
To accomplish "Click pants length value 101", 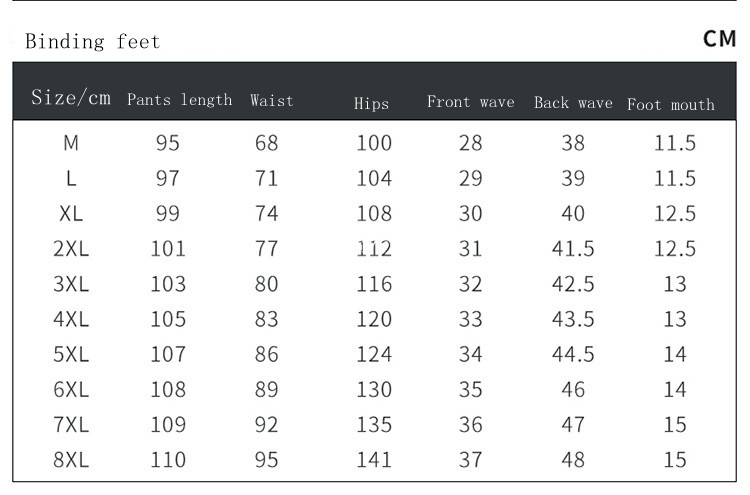I will click(168, 249).
